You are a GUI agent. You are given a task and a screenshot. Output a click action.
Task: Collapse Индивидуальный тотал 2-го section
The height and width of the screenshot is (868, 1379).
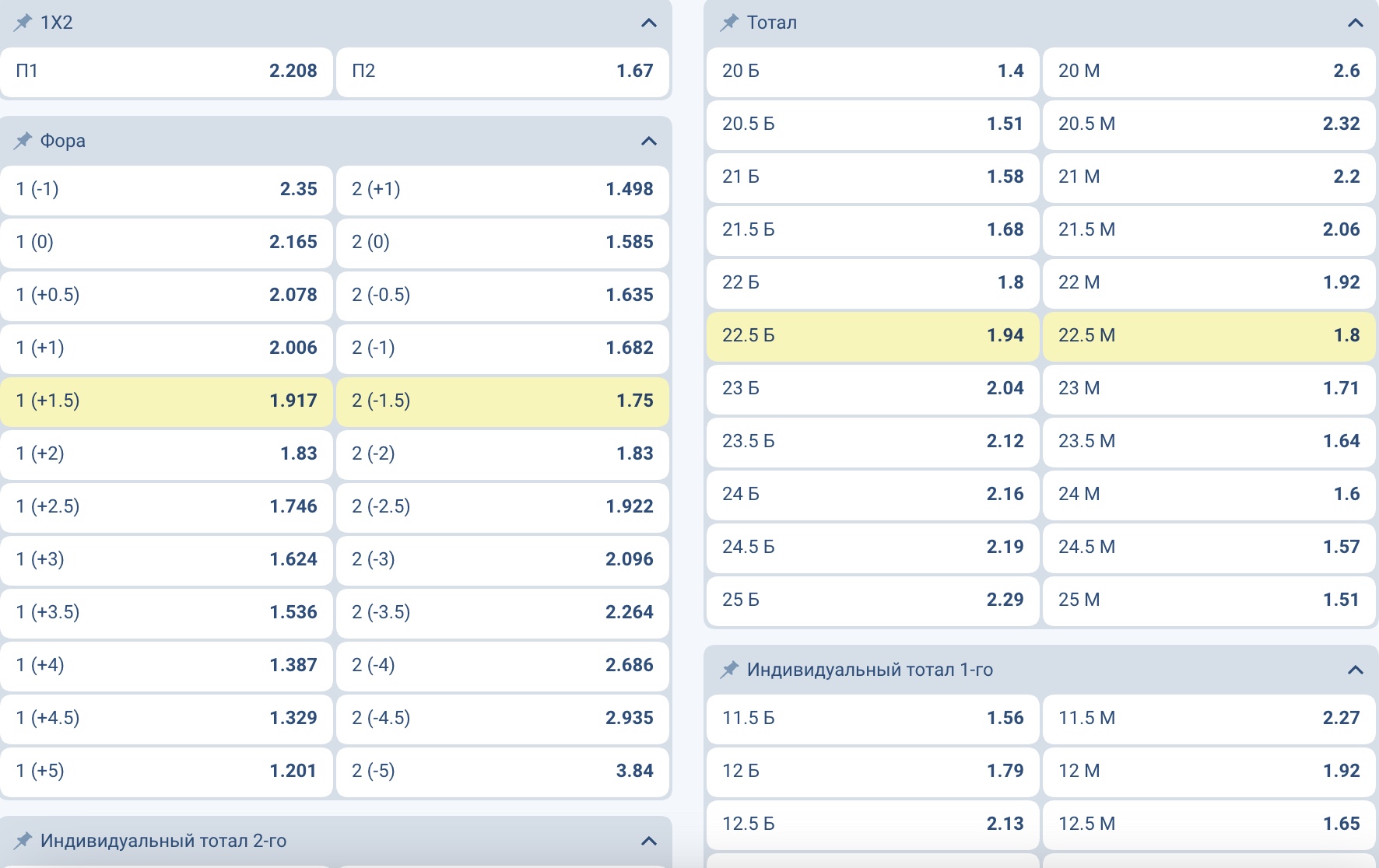(648, 841)
